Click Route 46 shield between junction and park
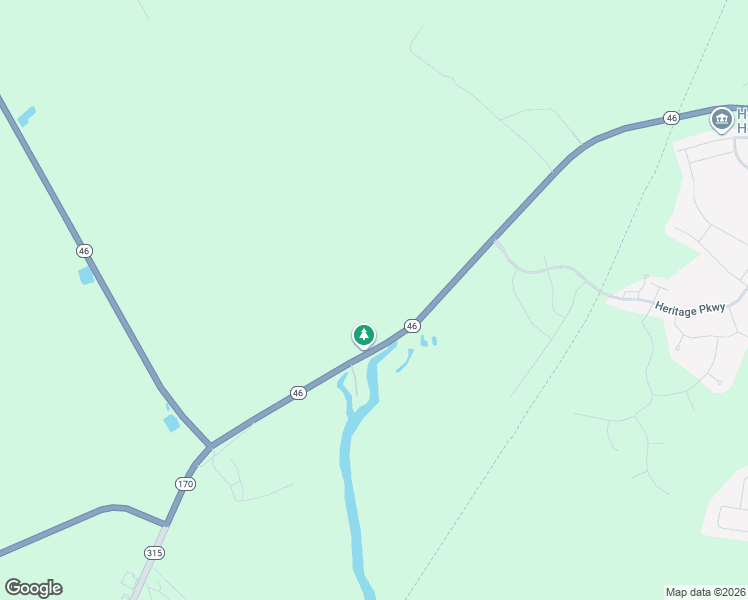This screenshot has width=748, height=600. click(298, 393)
